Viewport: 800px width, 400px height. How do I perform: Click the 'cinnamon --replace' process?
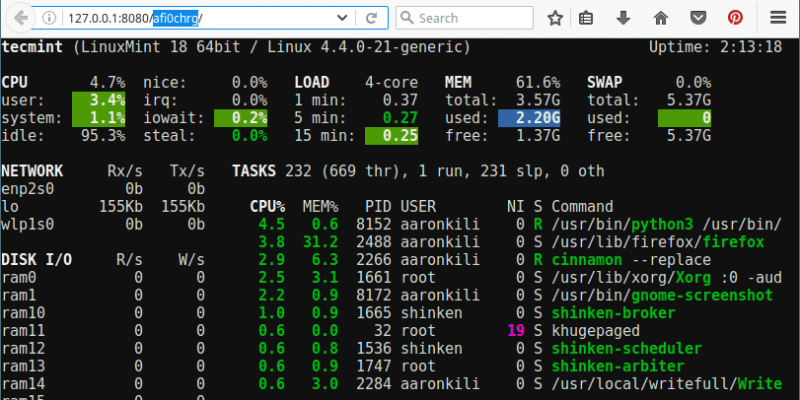[x=631, y=260]
